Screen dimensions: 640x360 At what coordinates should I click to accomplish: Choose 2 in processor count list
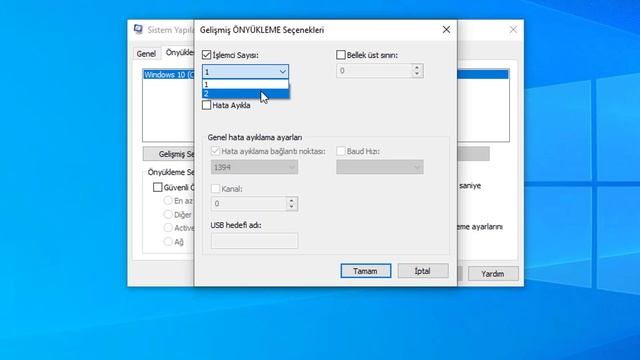[245, 94]
